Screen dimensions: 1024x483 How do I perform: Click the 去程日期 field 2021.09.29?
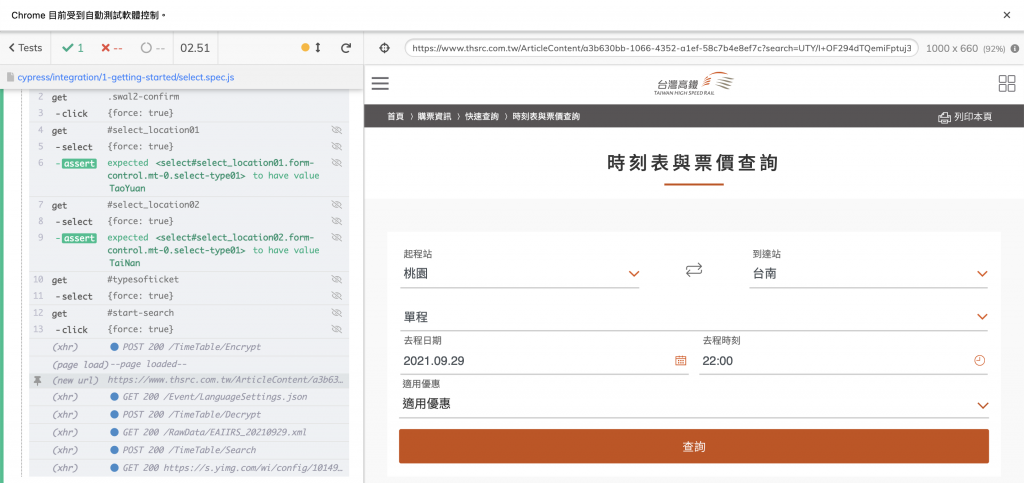point(545,360)
